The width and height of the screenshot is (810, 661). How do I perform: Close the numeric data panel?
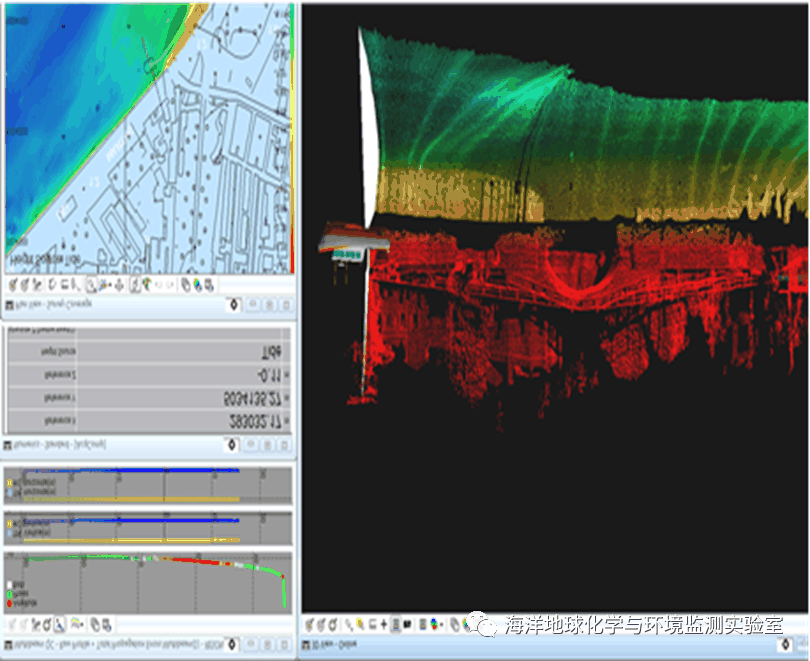tap(286, 444)
